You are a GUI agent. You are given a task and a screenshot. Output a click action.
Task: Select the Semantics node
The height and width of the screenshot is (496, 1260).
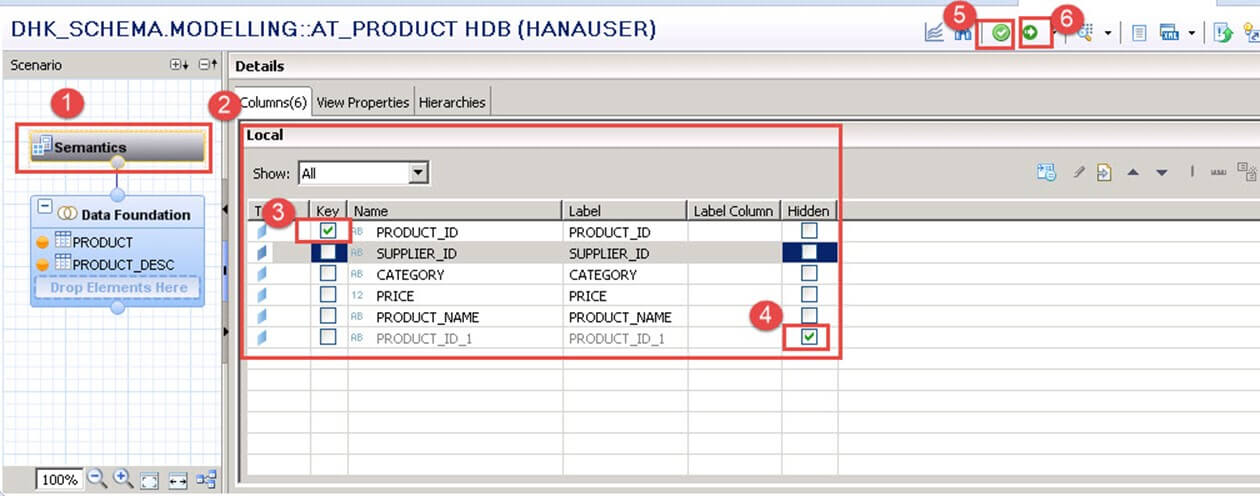click(x=117, y=147)
